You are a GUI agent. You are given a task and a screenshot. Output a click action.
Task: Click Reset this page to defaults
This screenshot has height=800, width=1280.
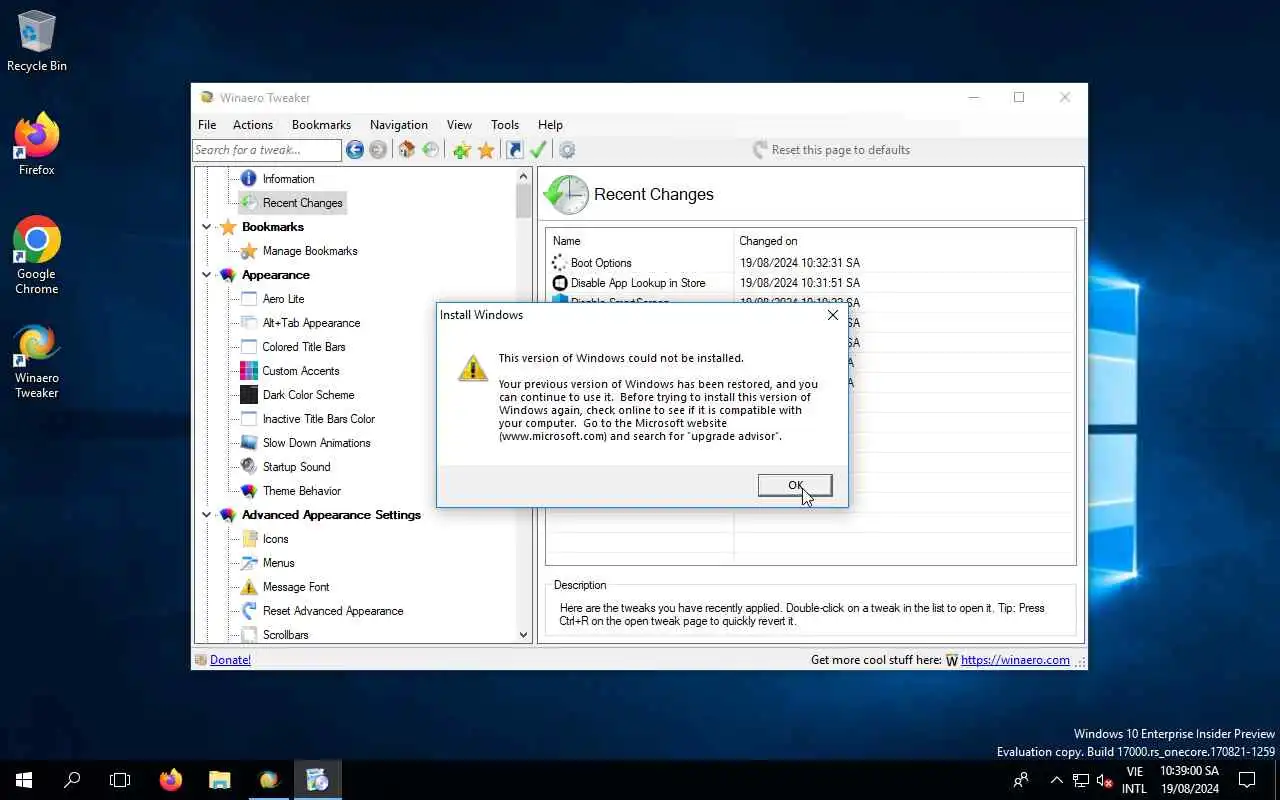(x=831, y=150)
